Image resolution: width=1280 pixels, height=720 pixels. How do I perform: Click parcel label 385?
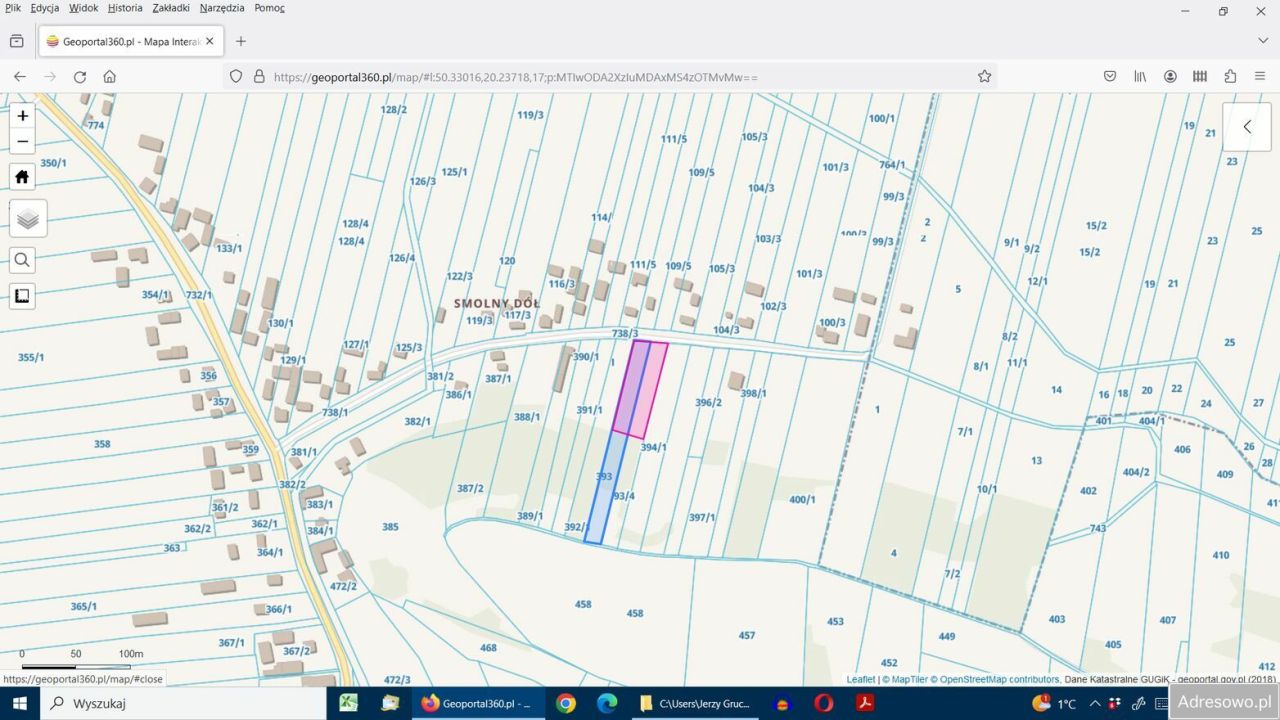[x=390, y=526]
